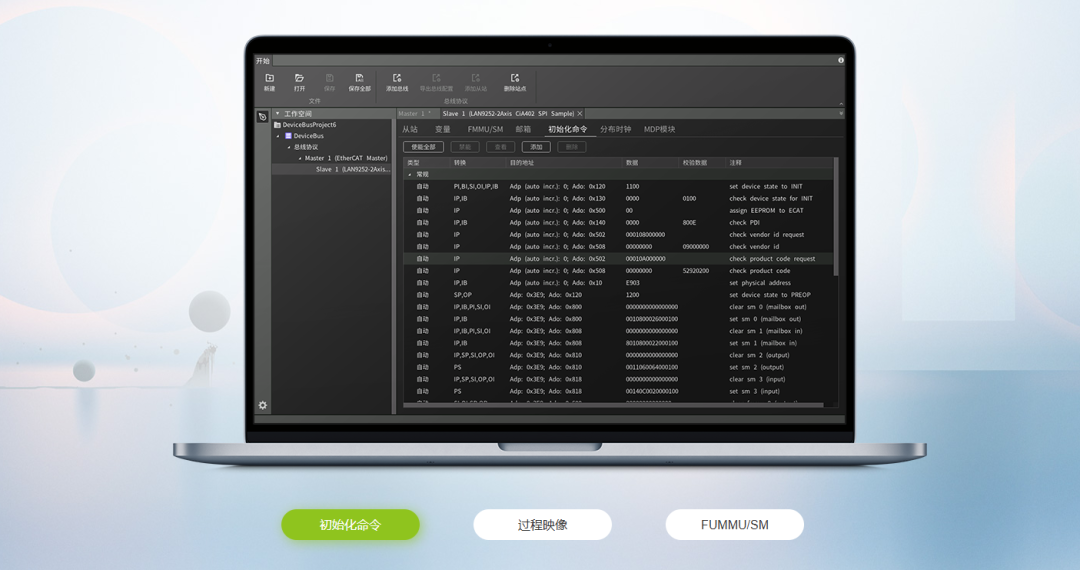Switch to the 邮箱 tab

pyautogui.click(x=523, y=129)
